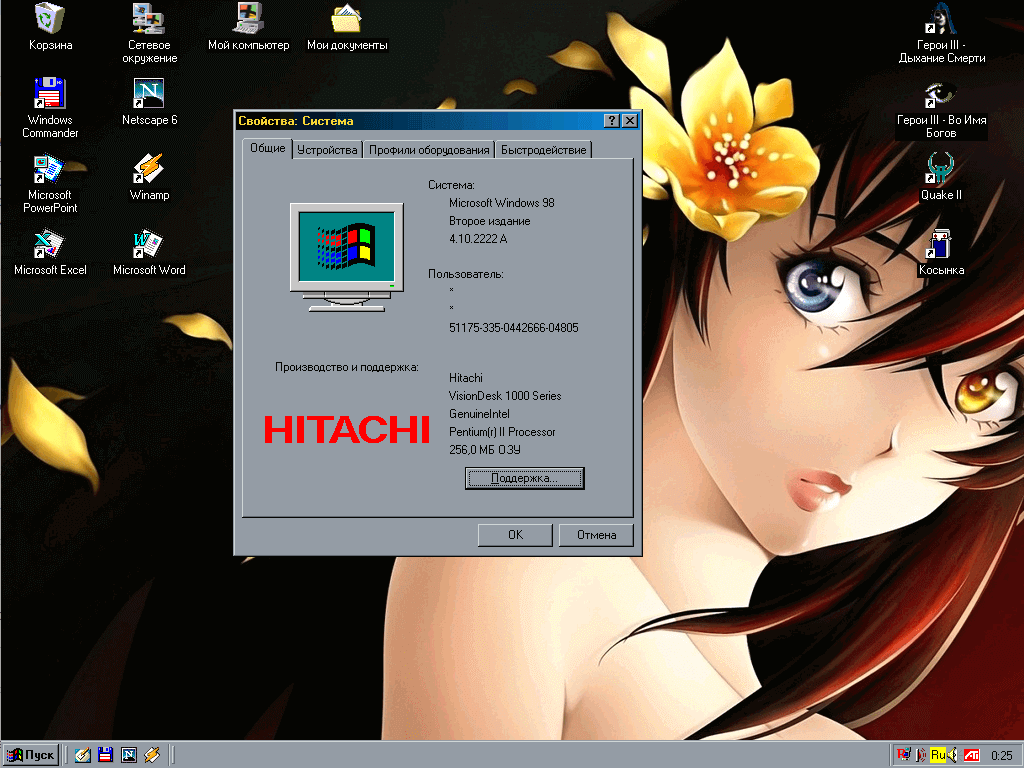The width and height of the screenshot is (1024, 768).
Task: Click the Microsoft PowerPoint desktop icon
Action: tap(50, 168)
